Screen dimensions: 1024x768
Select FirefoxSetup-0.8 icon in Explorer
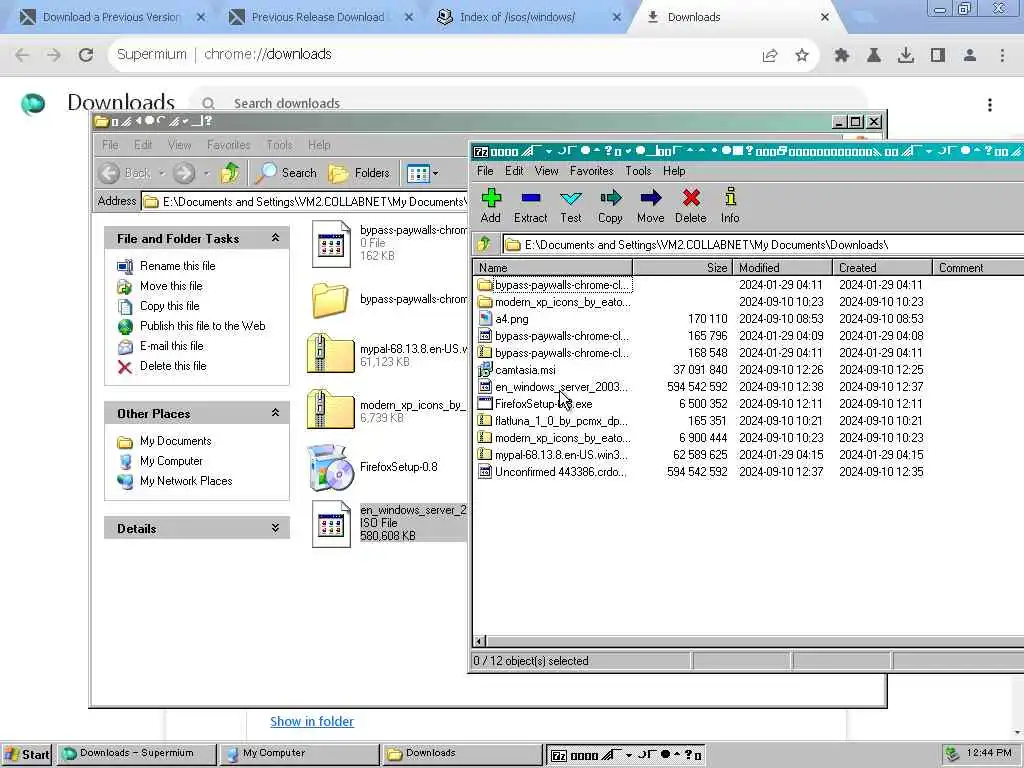tap(331, 468)
